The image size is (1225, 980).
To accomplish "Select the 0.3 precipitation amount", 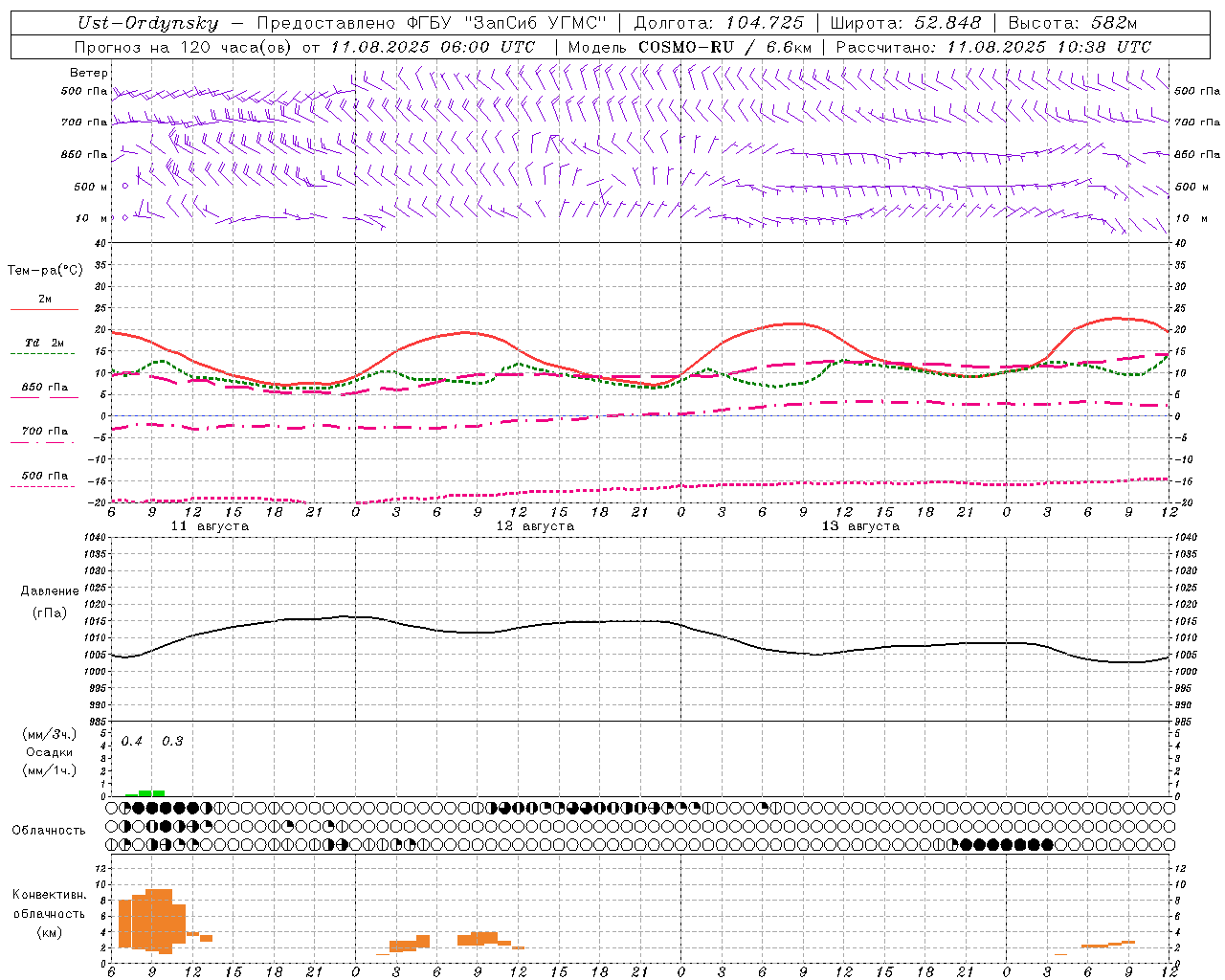I will (172, 742).
